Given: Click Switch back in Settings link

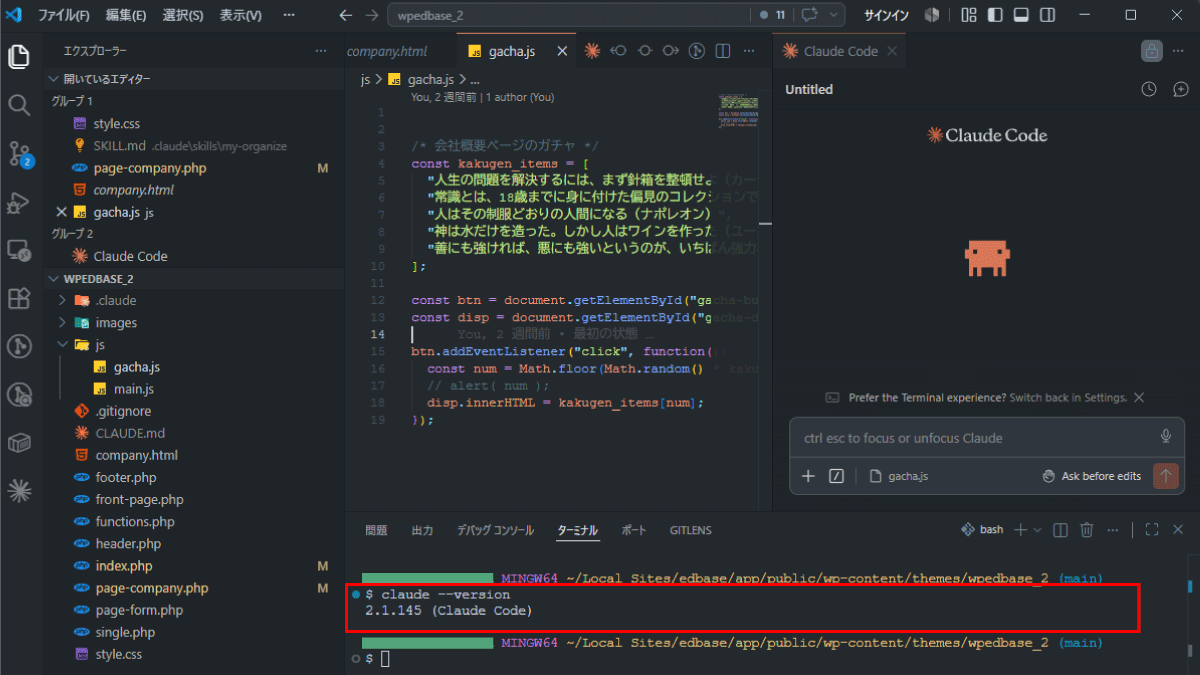Looking at the screenshot, I should pos(1068,397).
